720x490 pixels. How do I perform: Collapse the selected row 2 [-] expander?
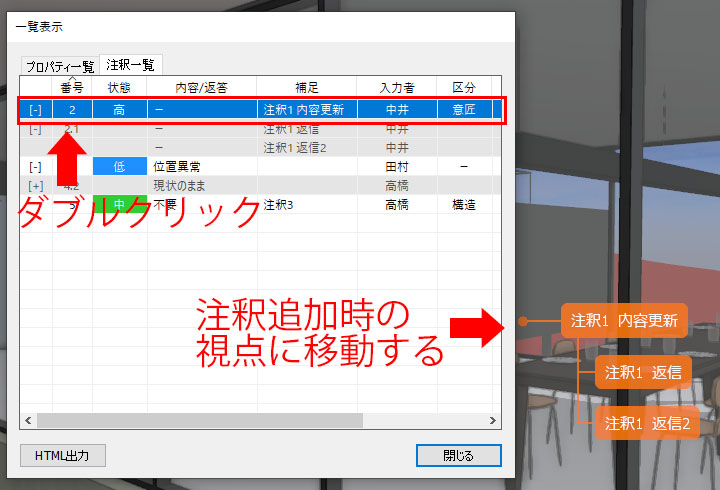[36, 109]
